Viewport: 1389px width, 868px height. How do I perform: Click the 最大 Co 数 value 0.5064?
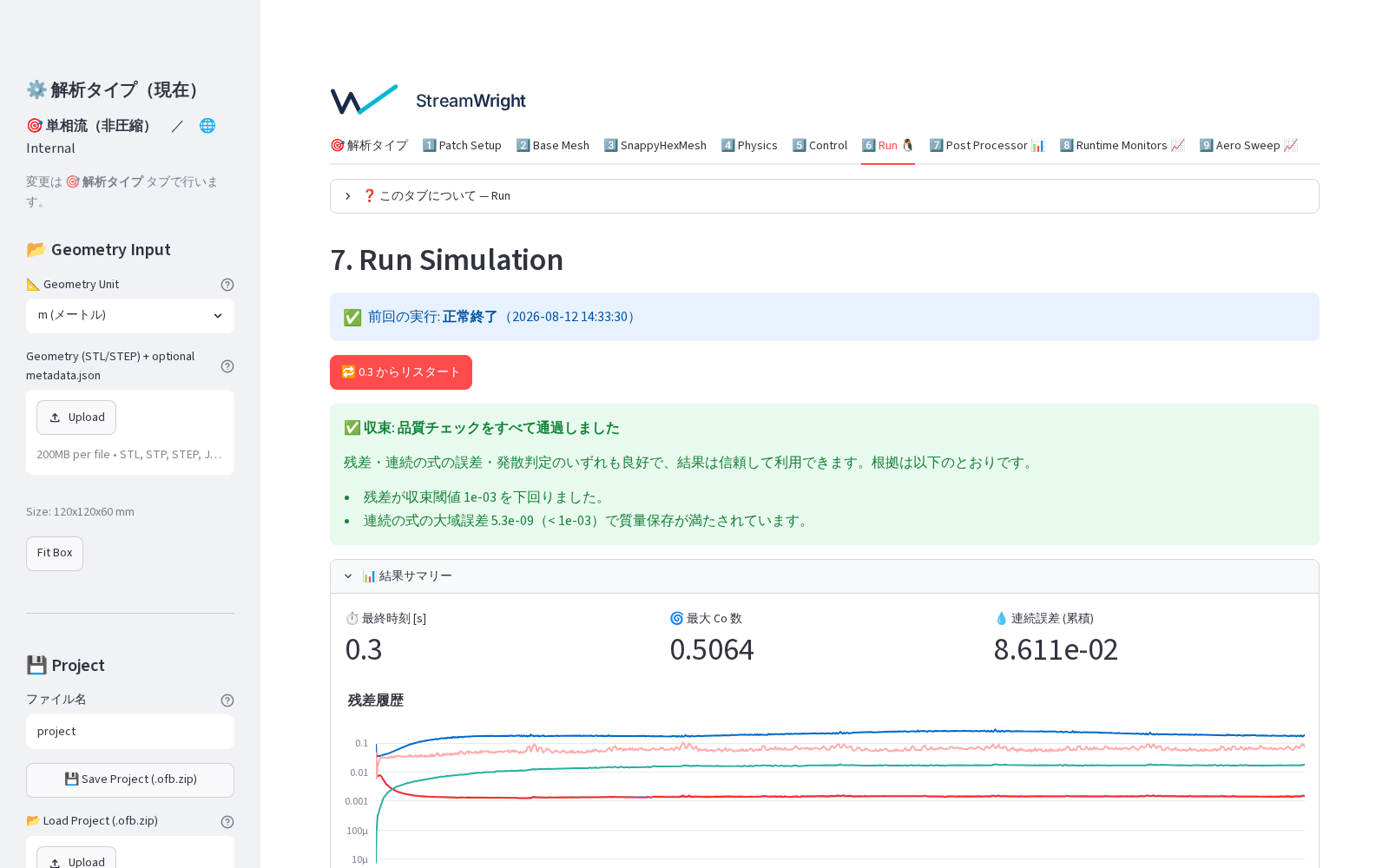712,650
